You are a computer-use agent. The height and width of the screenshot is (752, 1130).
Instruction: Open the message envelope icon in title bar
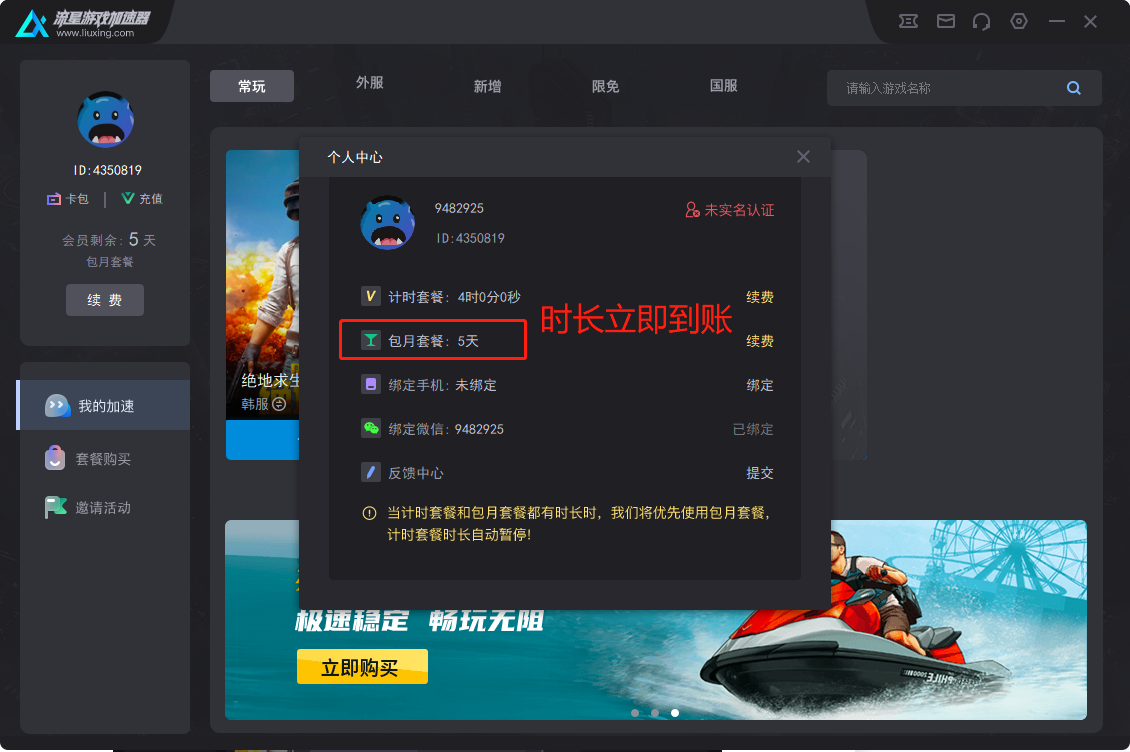945,20
